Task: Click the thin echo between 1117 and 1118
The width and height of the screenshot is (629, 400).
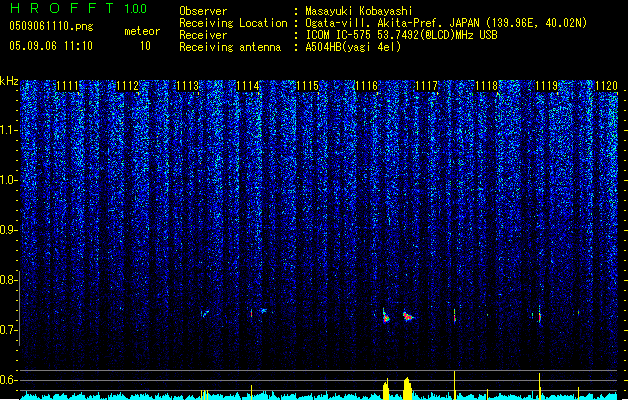Action: tap(455, 315)
